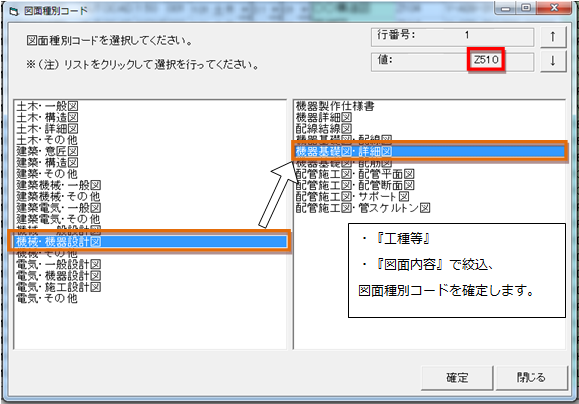579x404 pixels.
Task: Move row number up with ↑ button
Action: click(x=553, y=37)
